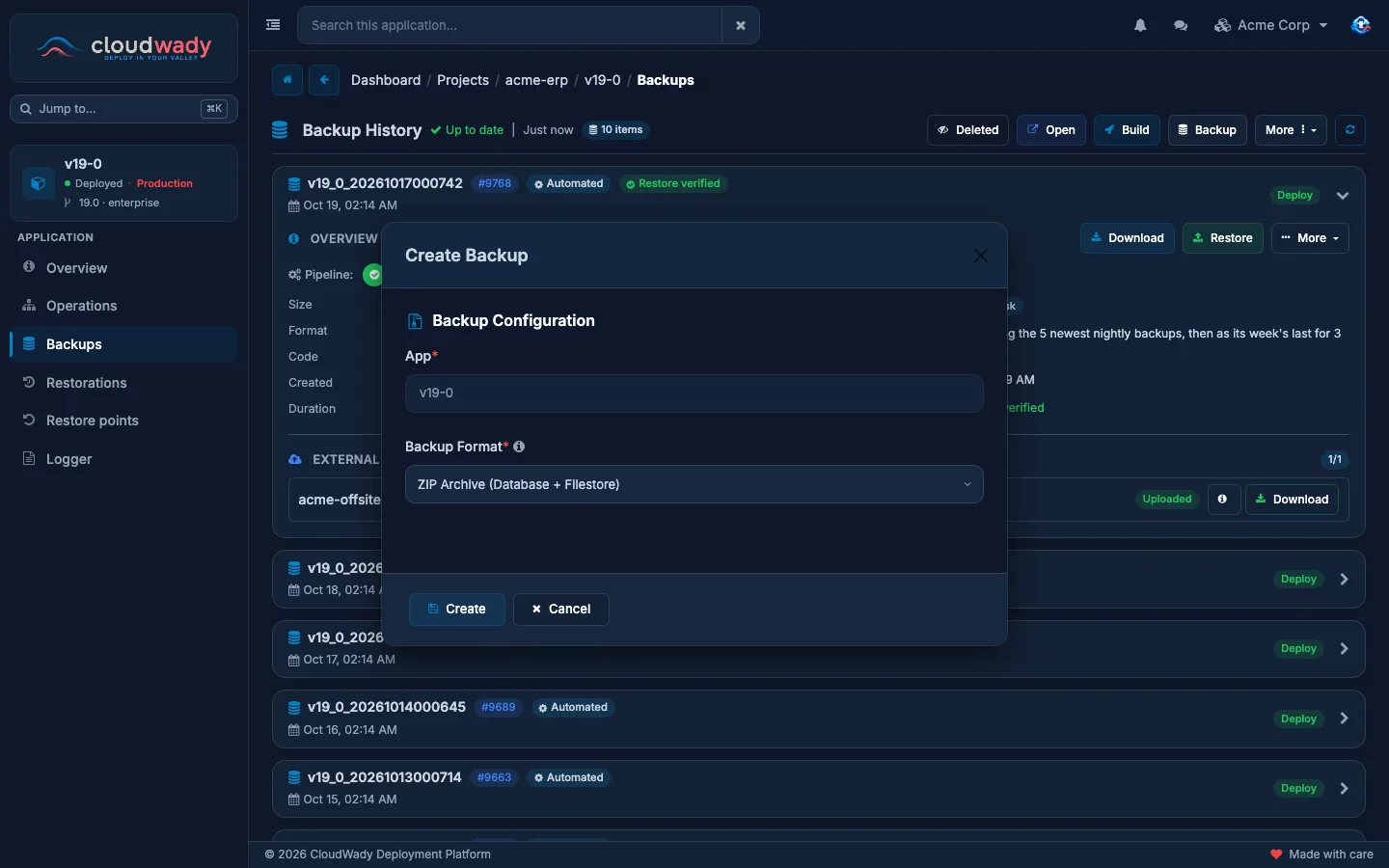Open the Acme Corp organization dropdown
This screenshot has width=1389, height=868.
tap(1271, 25)
